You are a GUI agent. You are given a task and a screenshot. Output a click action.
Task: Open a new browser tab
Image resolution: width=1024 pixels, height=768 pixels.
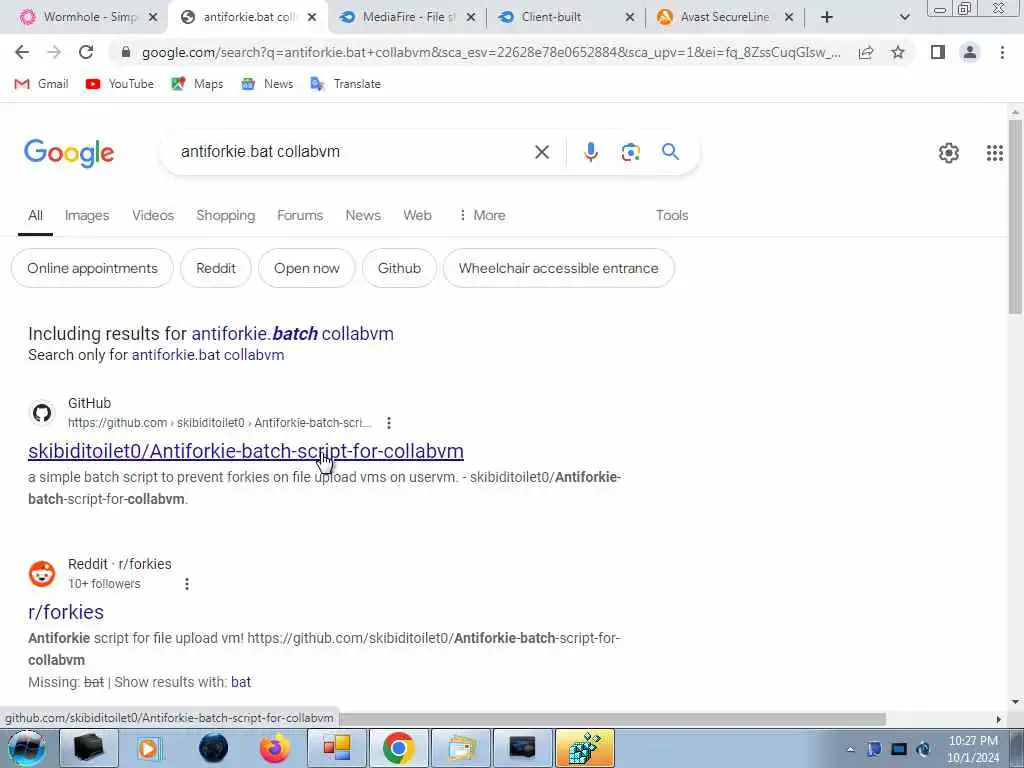coord(827,17)
